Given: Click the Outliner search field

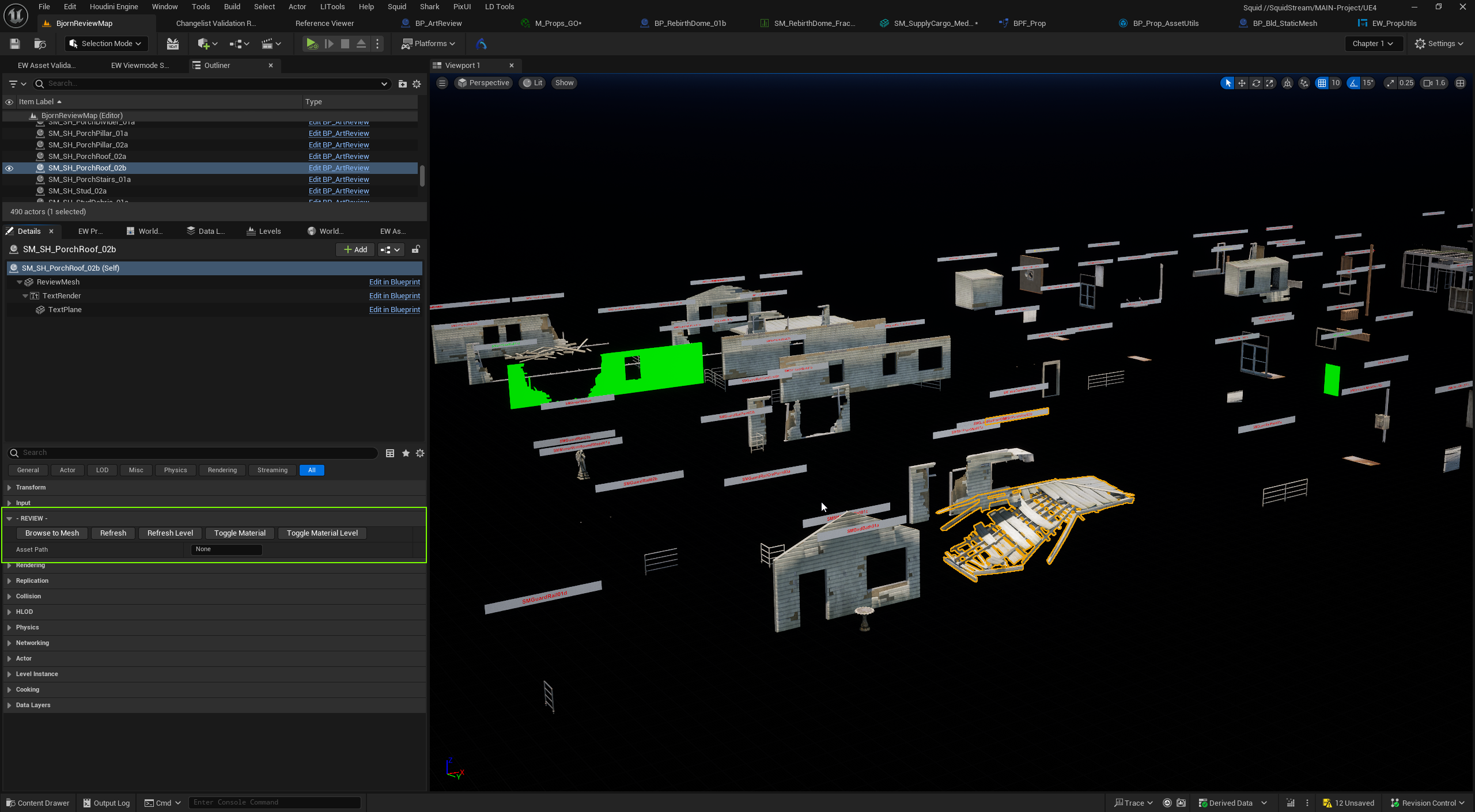Looking at the screenshot, I should pos(210,84).
